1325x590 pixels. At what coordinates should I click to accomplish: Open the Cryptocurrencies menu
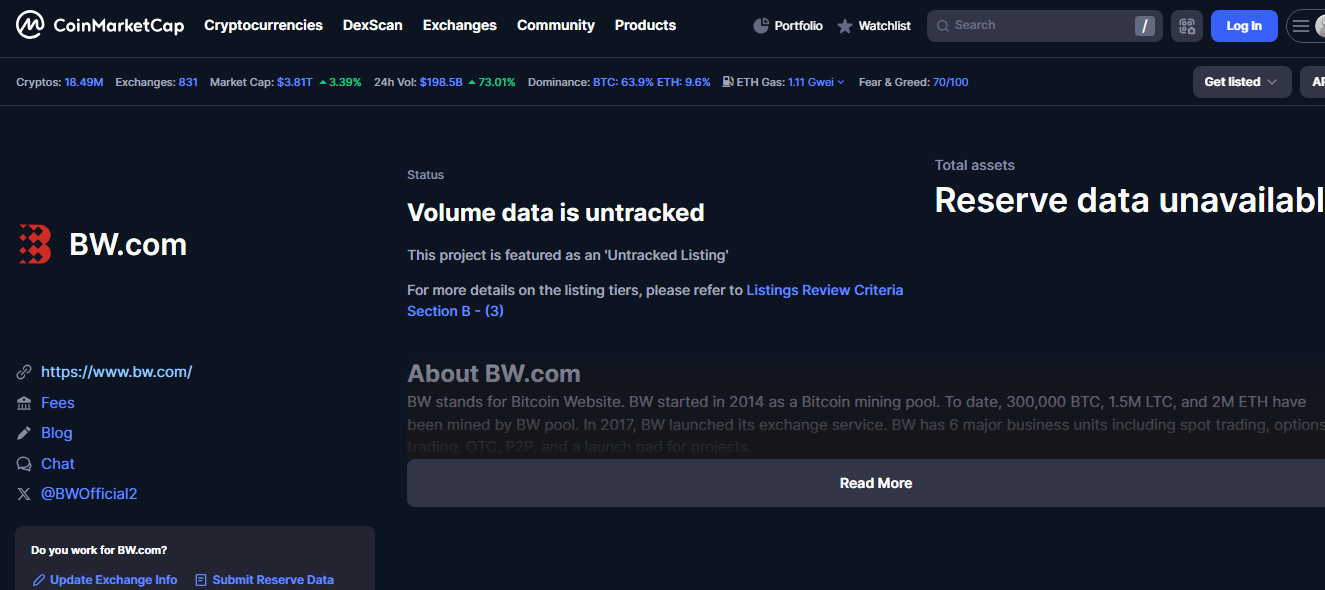click(263, 25)
